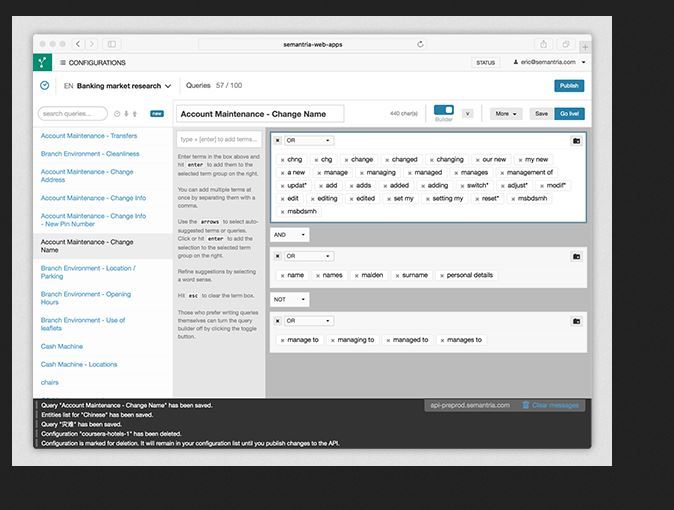
Task: Remove the 'manage to' term tag
Action: point(282,341)
